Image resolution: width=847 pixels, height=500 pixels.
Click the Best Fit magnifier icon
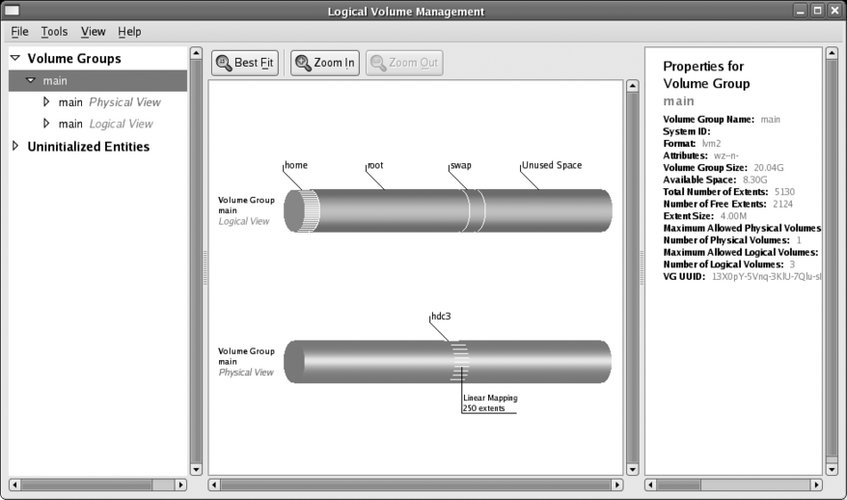223,63
